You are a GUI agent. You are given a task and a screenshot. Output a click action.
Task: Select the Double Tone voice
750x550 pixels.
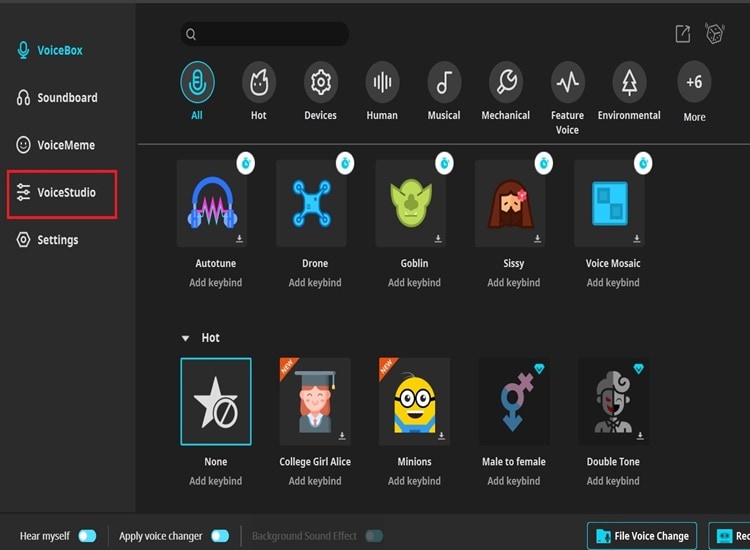point(613,401)
